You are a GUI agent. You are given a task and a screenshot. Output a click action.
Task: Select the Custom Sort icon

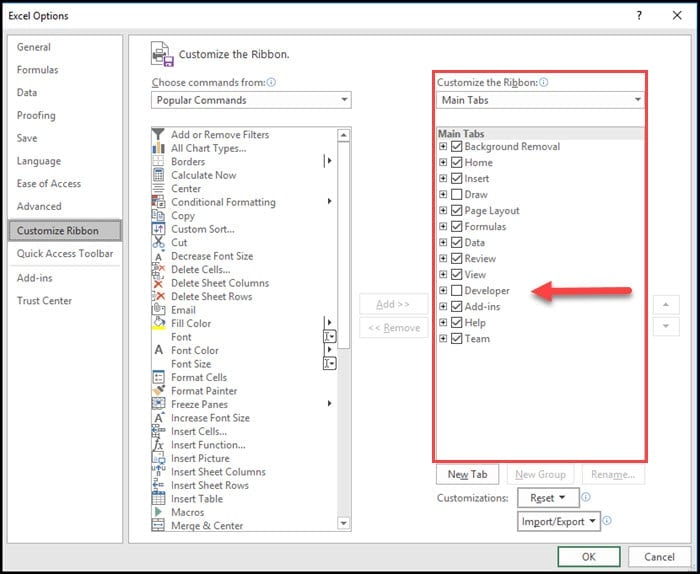(x=158, y=229)
